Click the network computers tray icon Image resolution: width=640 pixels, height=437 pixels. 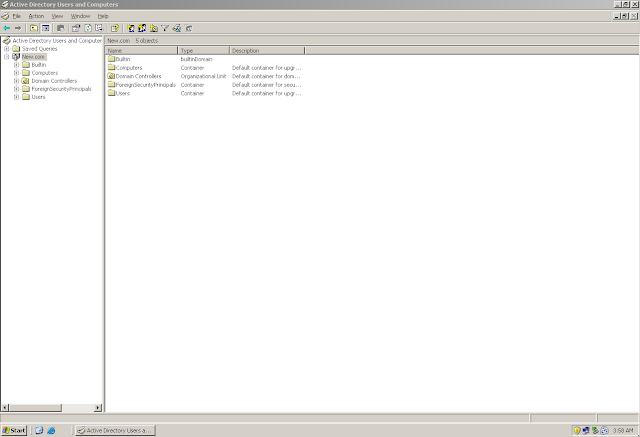586,430
